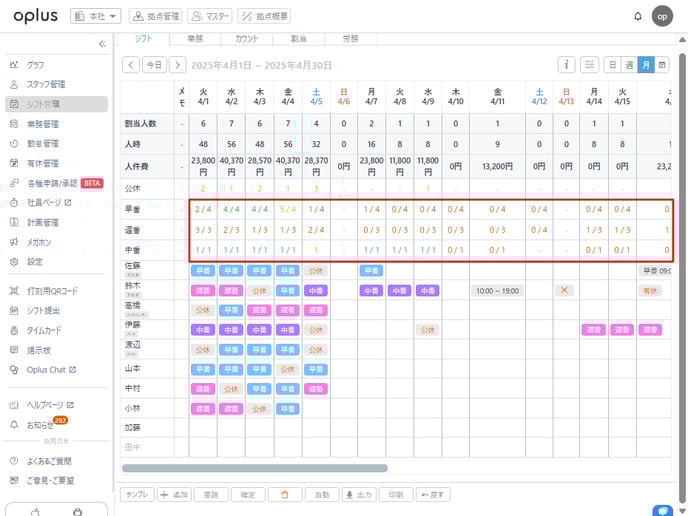The image size is (688, 516).
Task: Open the 出力 export menu
Action: tap(360, 494)
